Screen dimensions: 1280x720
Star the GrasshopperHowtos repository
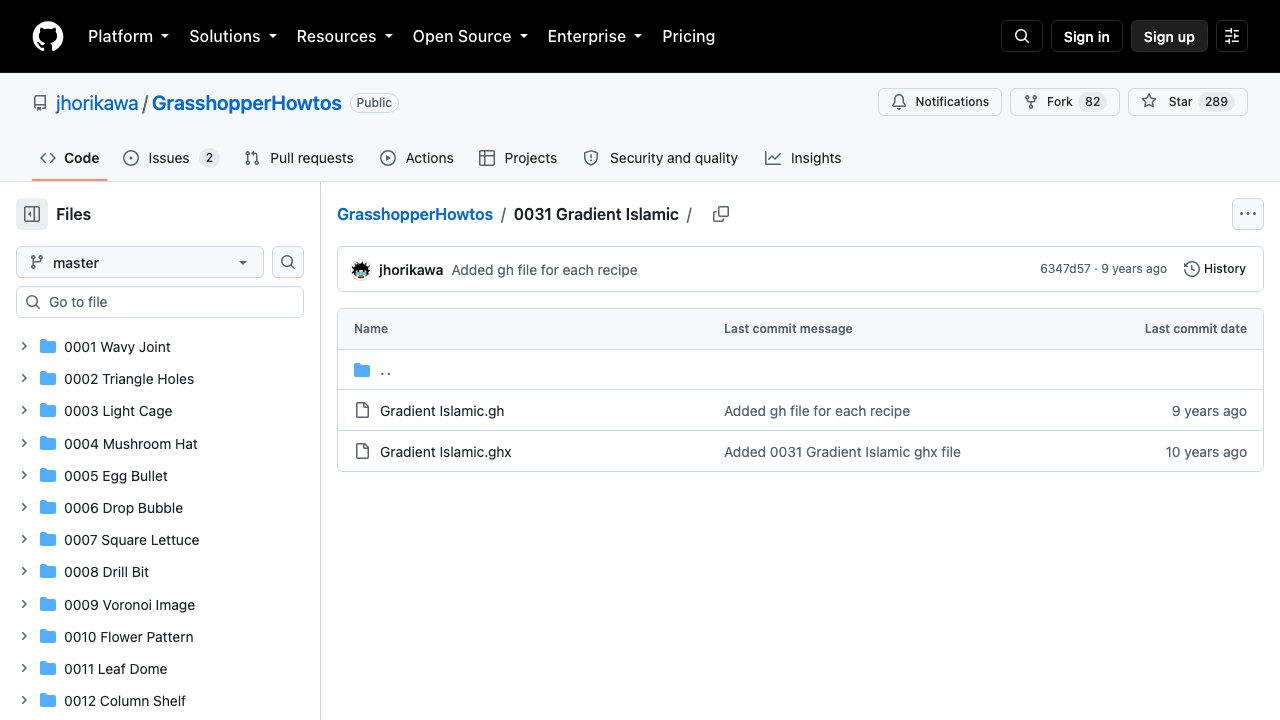point(1187,102)
